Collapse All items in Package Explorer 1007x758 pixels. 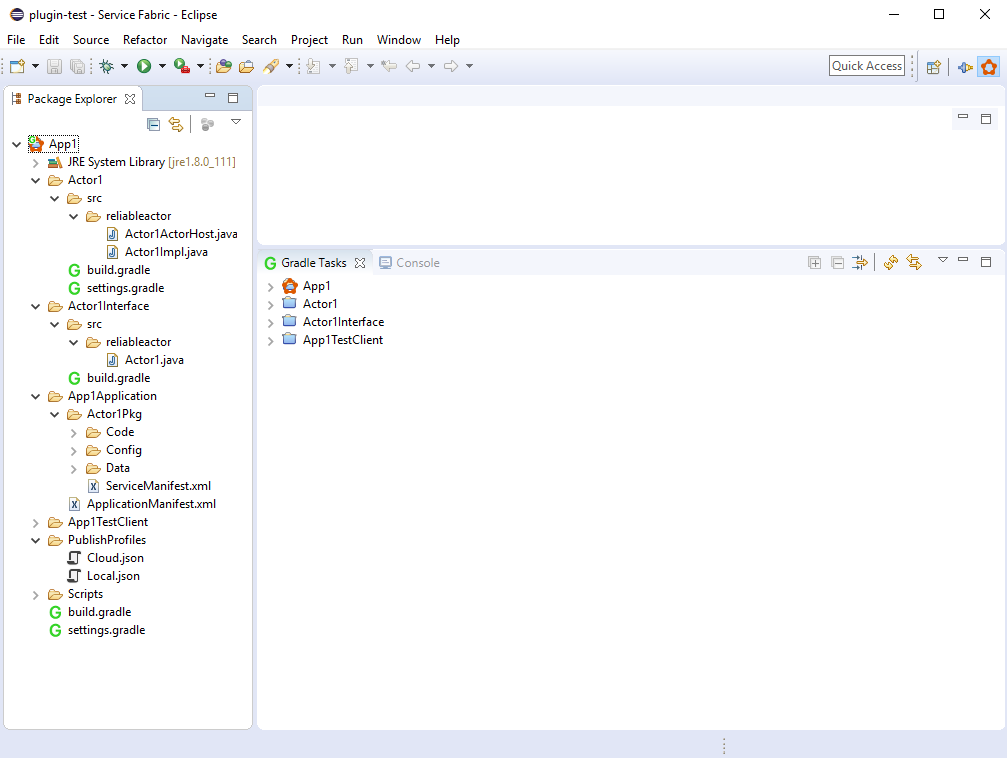[153, 124]
